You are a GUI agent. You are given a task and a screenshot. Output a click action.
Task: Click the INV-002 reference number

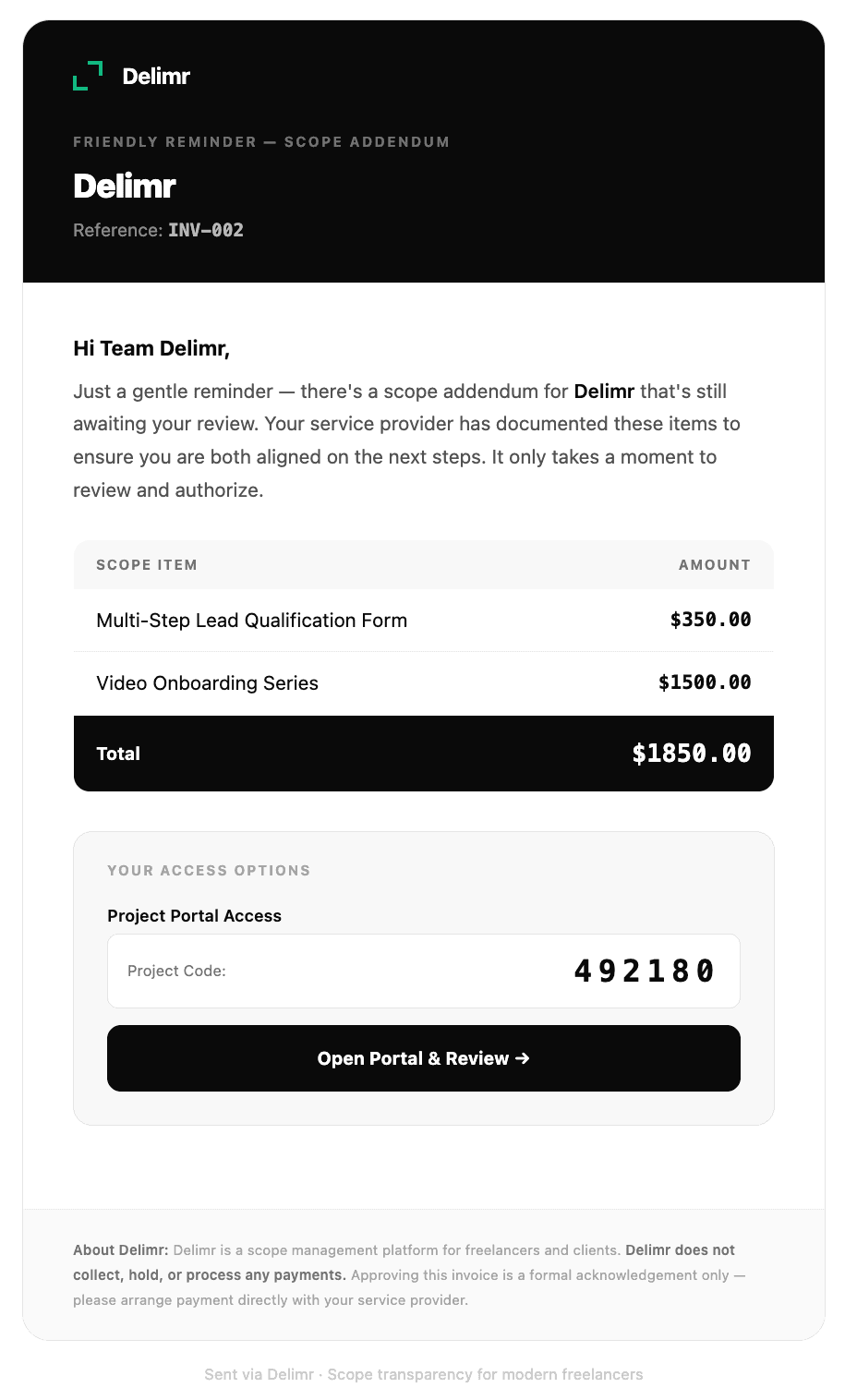pyautogui.click(x=206, y=230)
